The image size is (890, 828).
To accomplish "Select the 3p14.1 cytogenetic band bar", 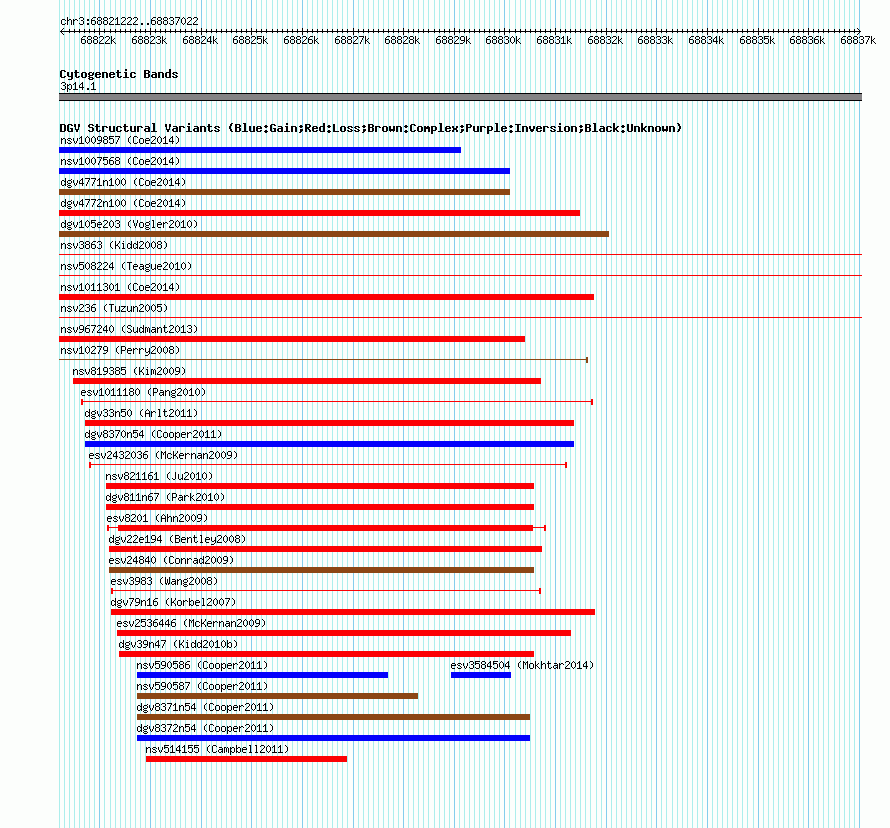I will 460,97.
